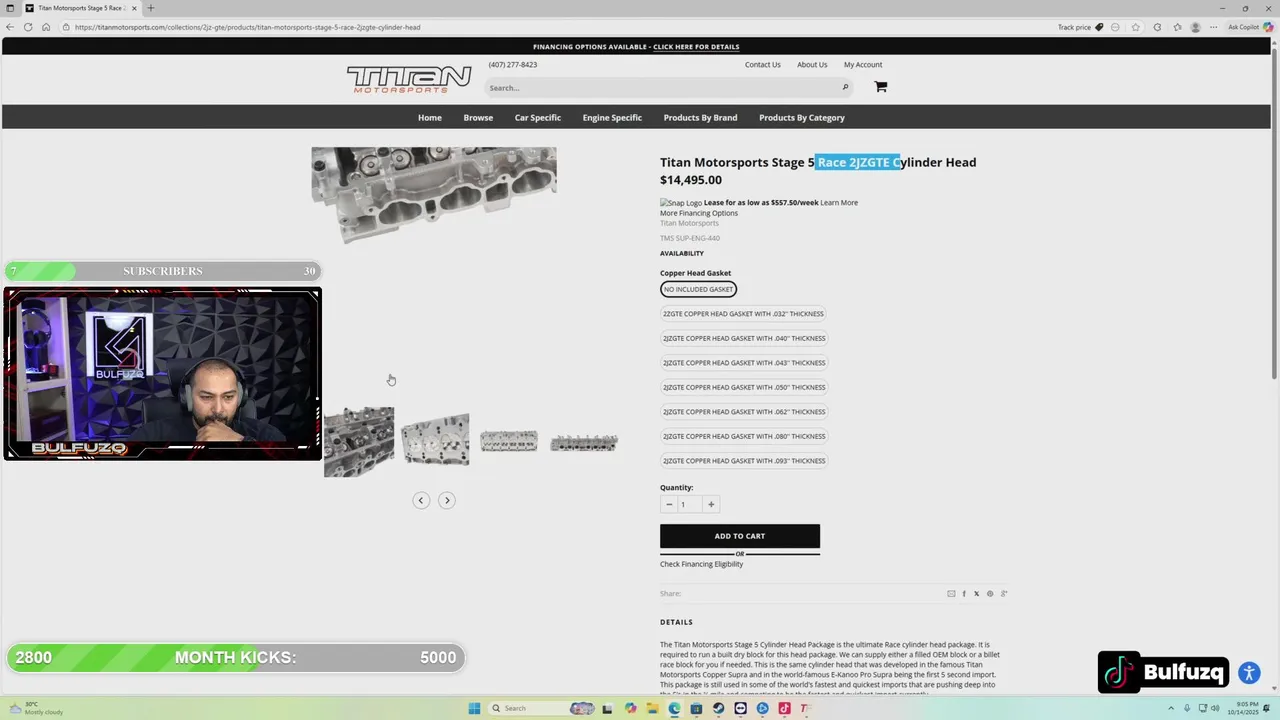The image size is (1280, 720).
Task: Select No Included Gasket option
Action: [x=698, y=289]
